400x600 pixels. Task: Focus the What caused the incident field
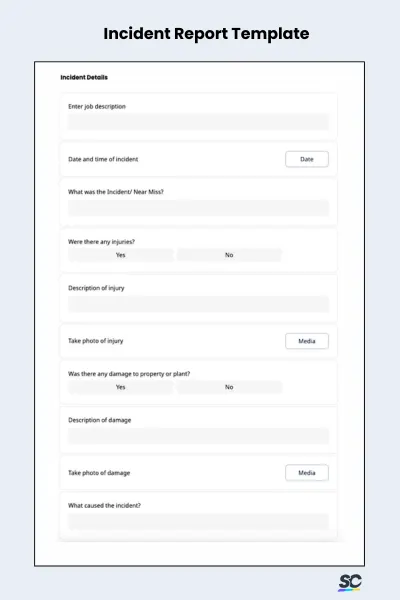[x=198, y=522]
